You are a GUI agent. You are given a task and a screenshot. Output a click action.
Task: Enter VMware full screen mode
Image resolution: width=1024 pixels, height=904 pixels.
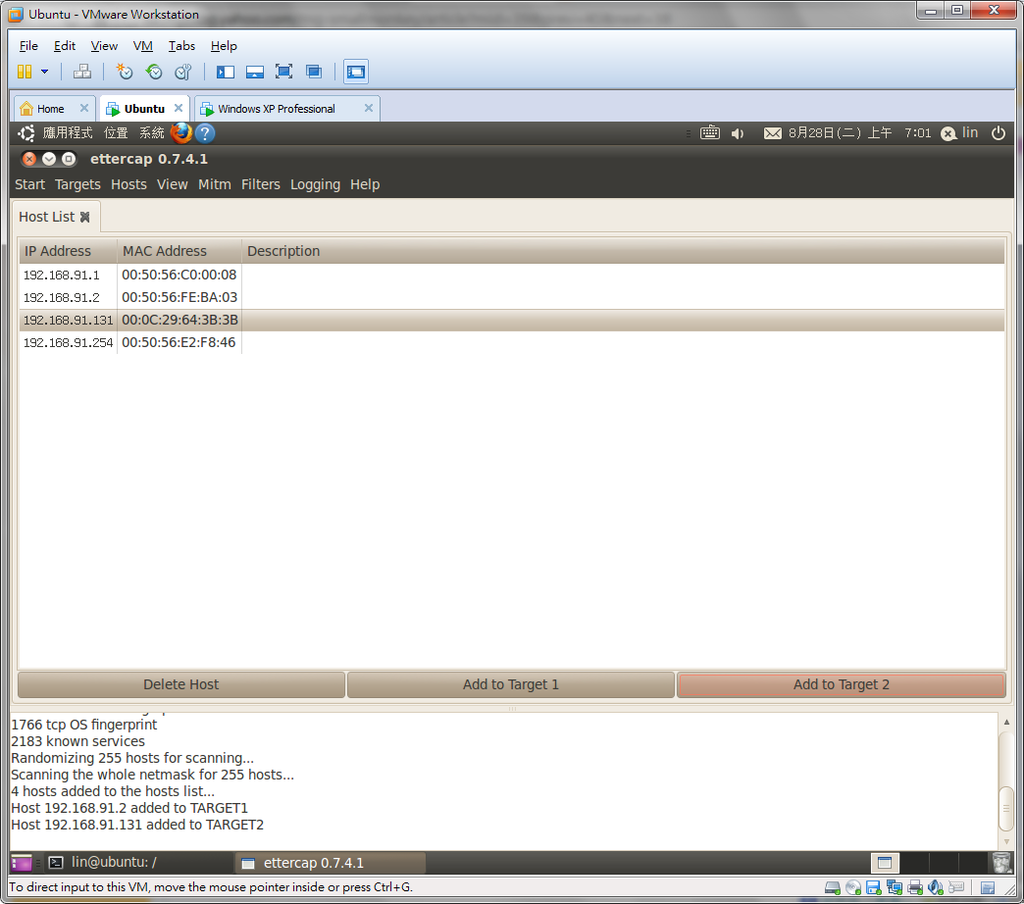click(x=283, y=72)
